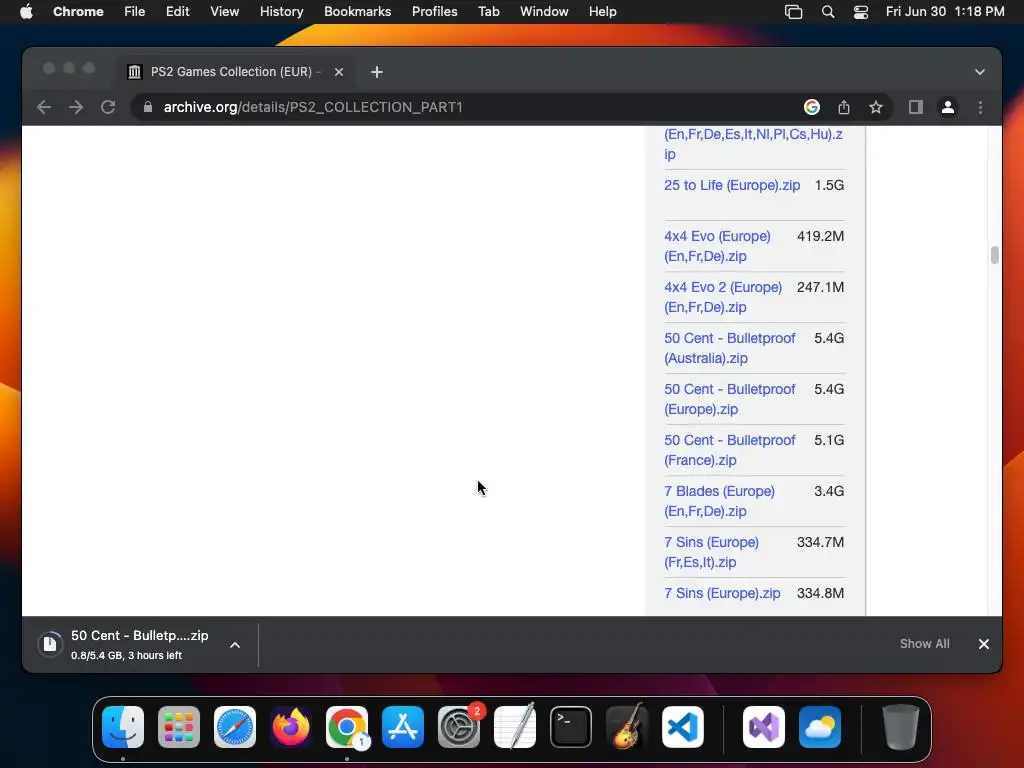Open the History menu

281,12
